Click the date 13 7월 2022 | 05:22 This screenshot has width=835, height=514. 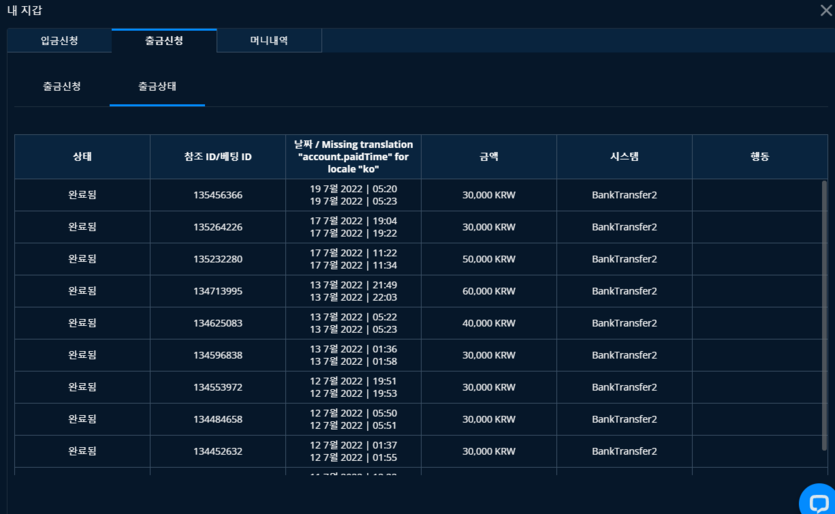[353, 317]
